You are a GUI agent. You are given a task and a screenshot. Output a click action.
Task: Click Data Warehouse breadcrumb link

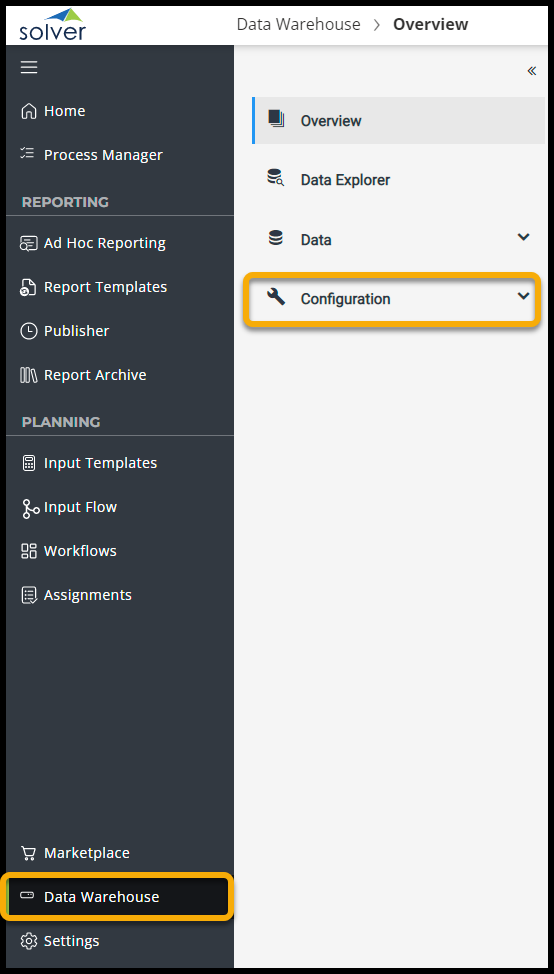pos(299,24)
